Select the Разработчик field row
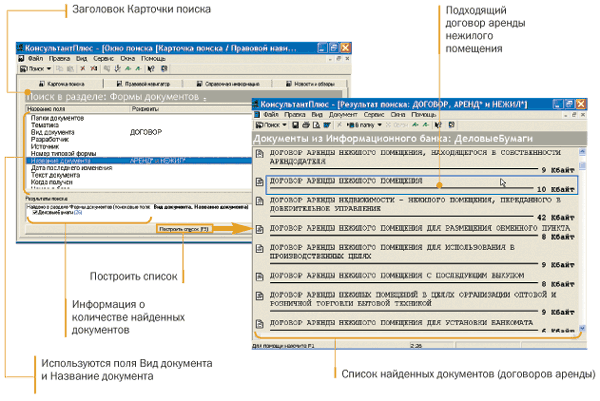Viewport: 600px width, 401px height. tap(139, 140)
